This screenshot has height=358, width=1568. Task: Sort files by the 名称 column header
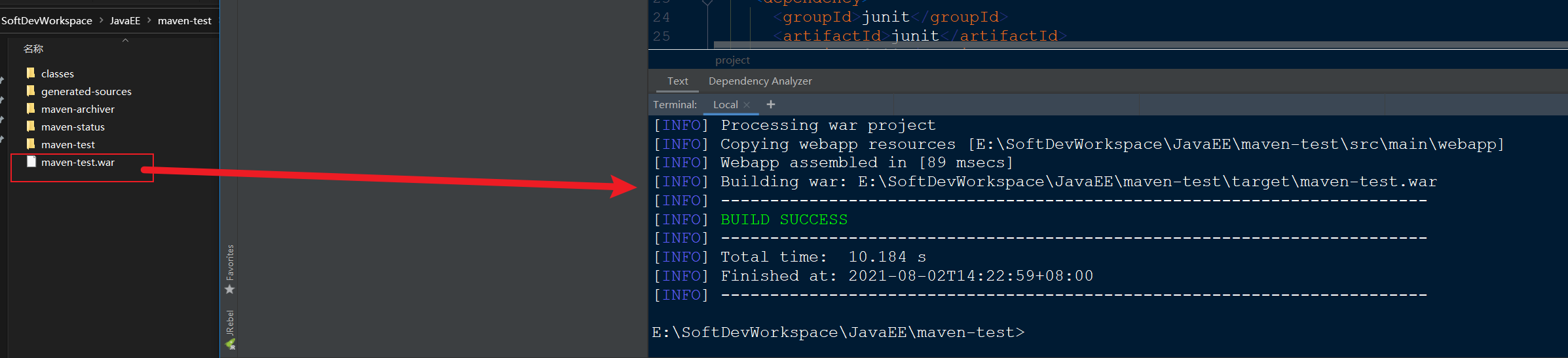click(x=33, y=49)
